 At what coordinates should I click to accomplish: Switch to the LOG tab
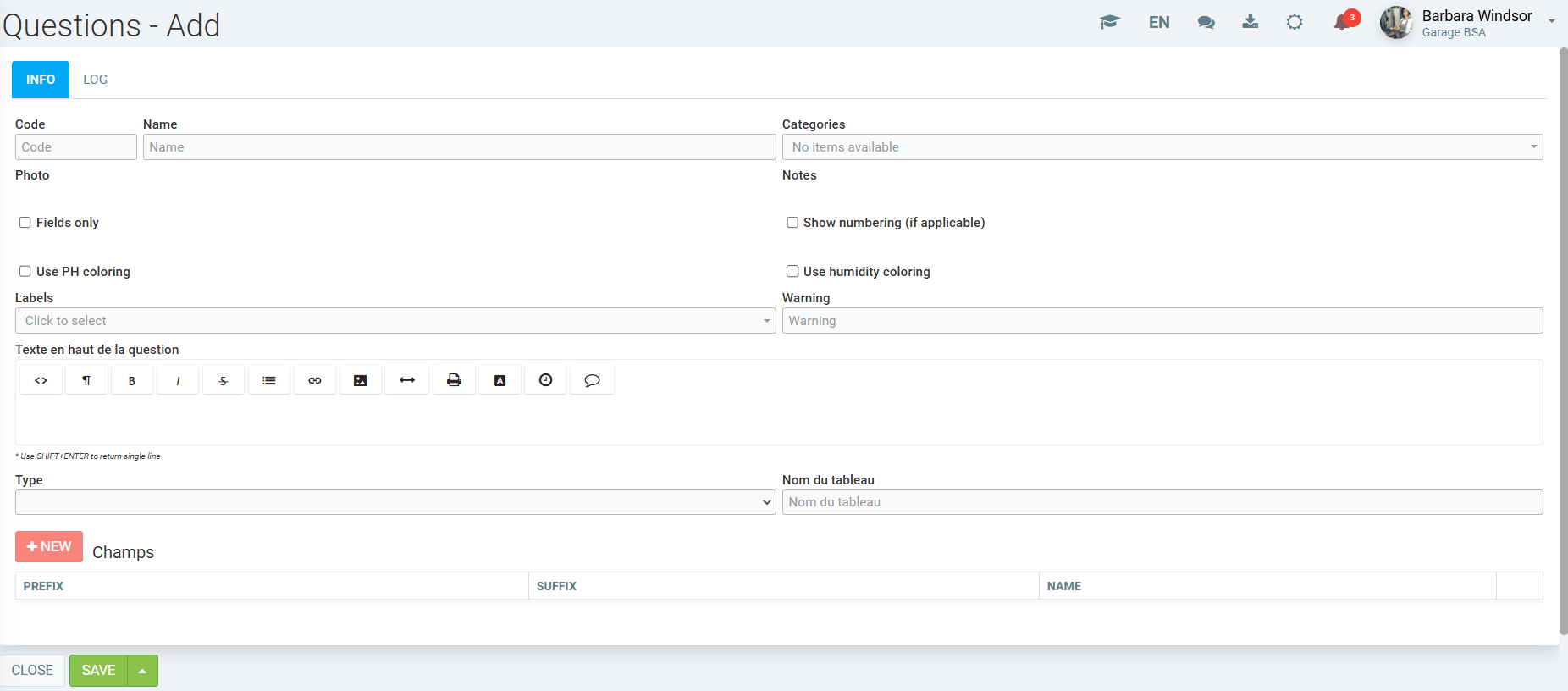pos(95,80)
